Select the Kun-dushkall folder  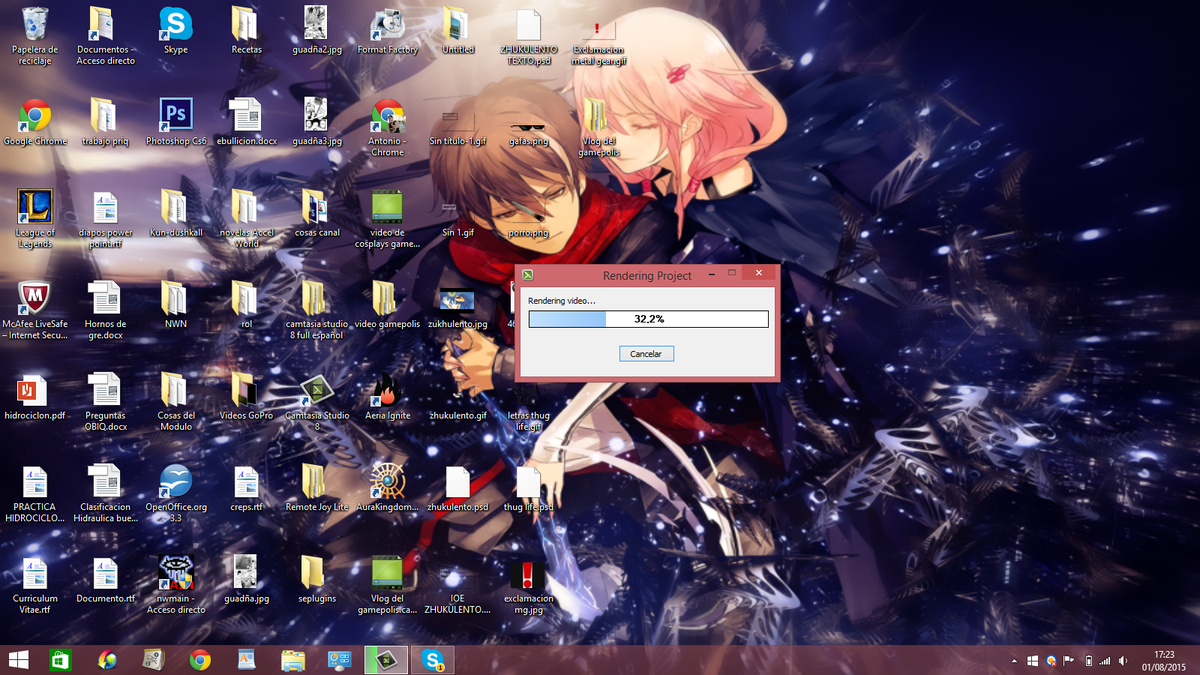click(176, 213)
